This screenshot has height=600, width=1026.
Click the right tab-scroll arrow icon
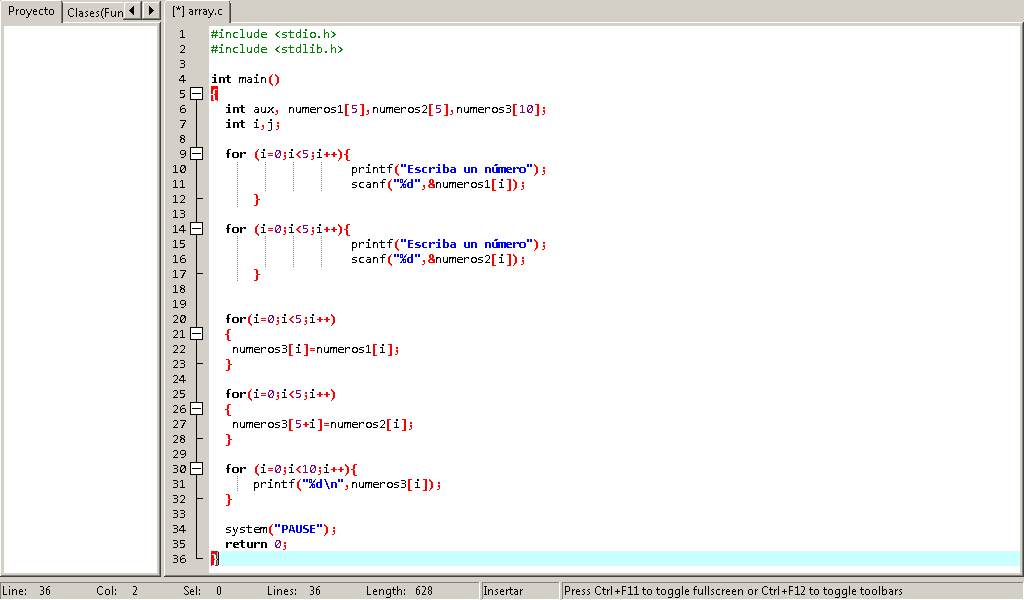pyautogui.click(x=150, y=12)
